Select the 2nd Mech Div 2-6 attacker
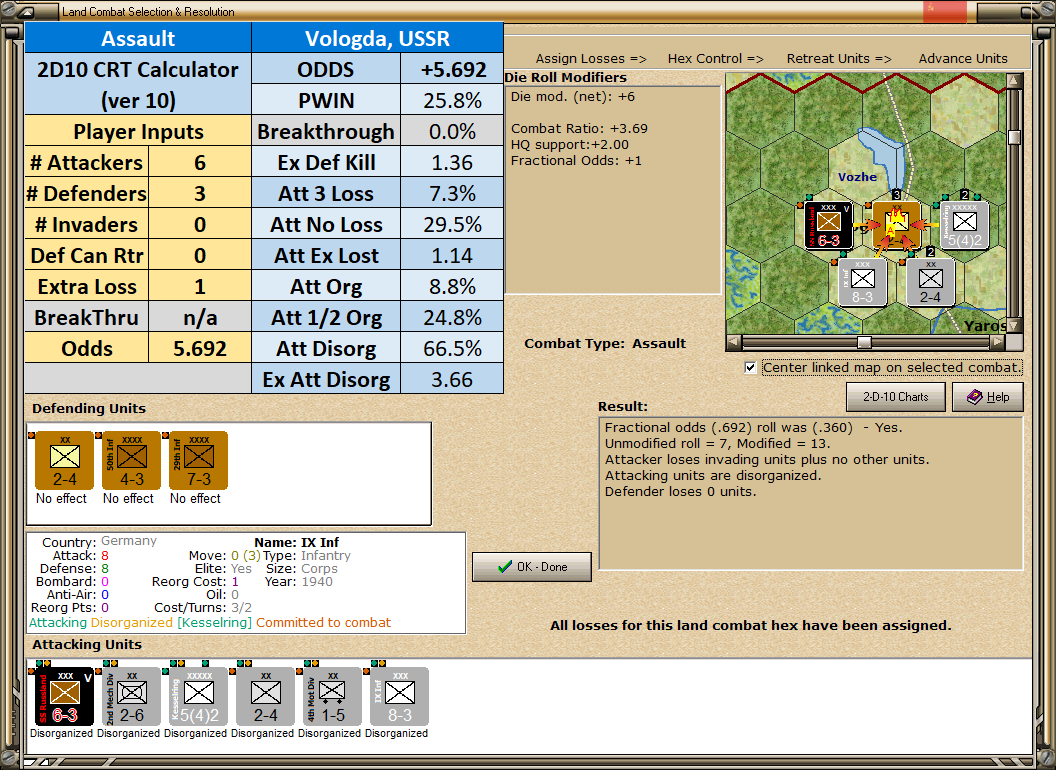Viewport: 1056px width, 770px height. 131,697
